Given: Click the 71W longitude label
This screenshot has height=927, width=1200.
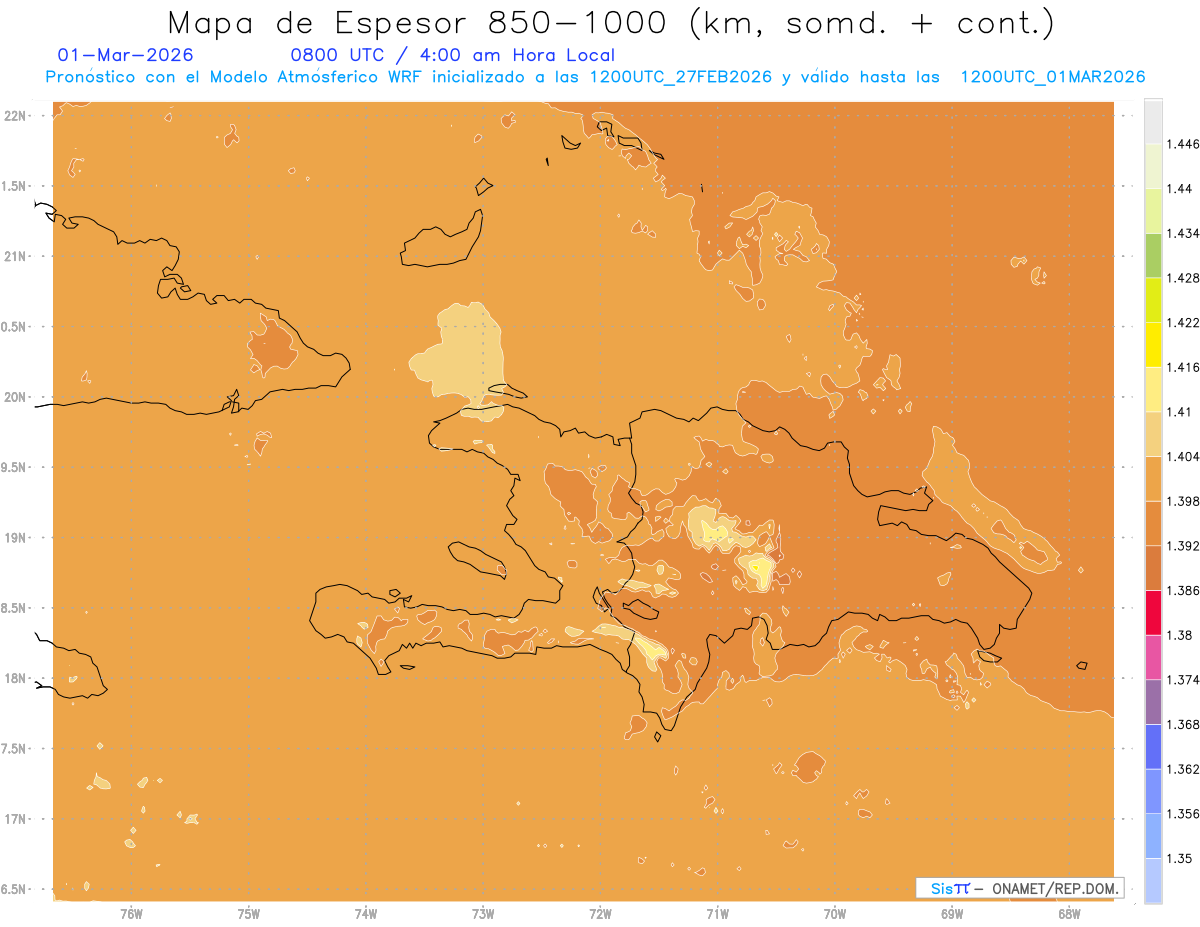Looking at the screenshot, I should tap(717, 914).
